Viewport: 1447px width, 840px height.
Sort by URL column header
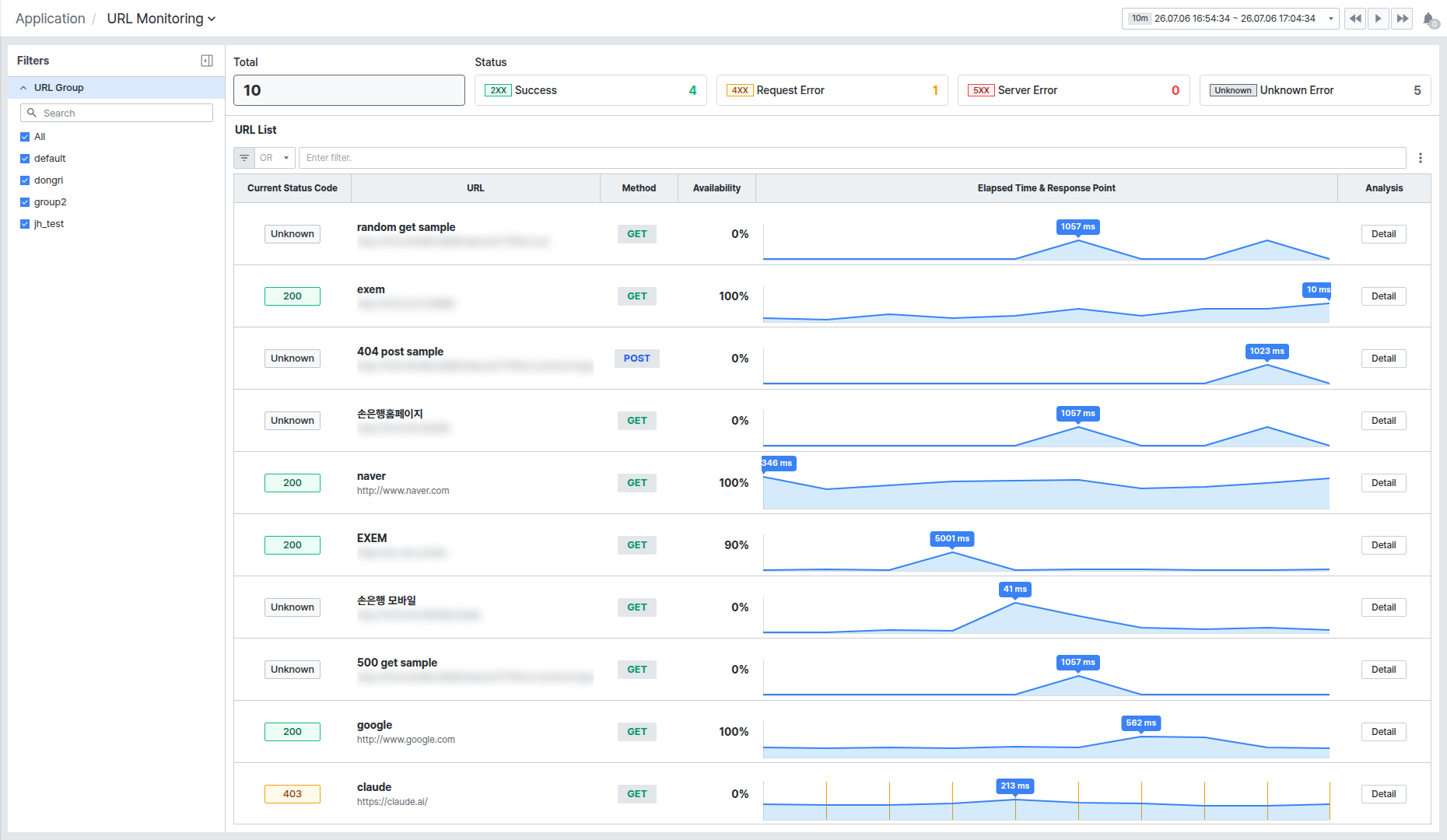point(475,188)
